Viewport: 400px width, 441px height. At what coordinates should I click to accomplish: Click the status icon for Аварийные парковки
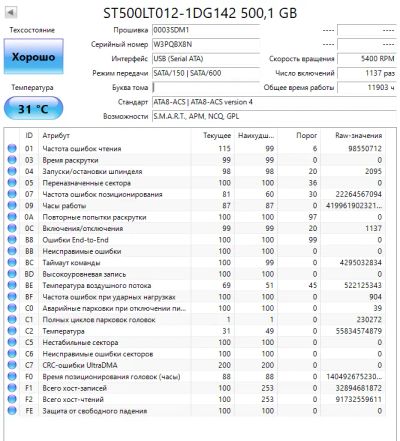12,308
